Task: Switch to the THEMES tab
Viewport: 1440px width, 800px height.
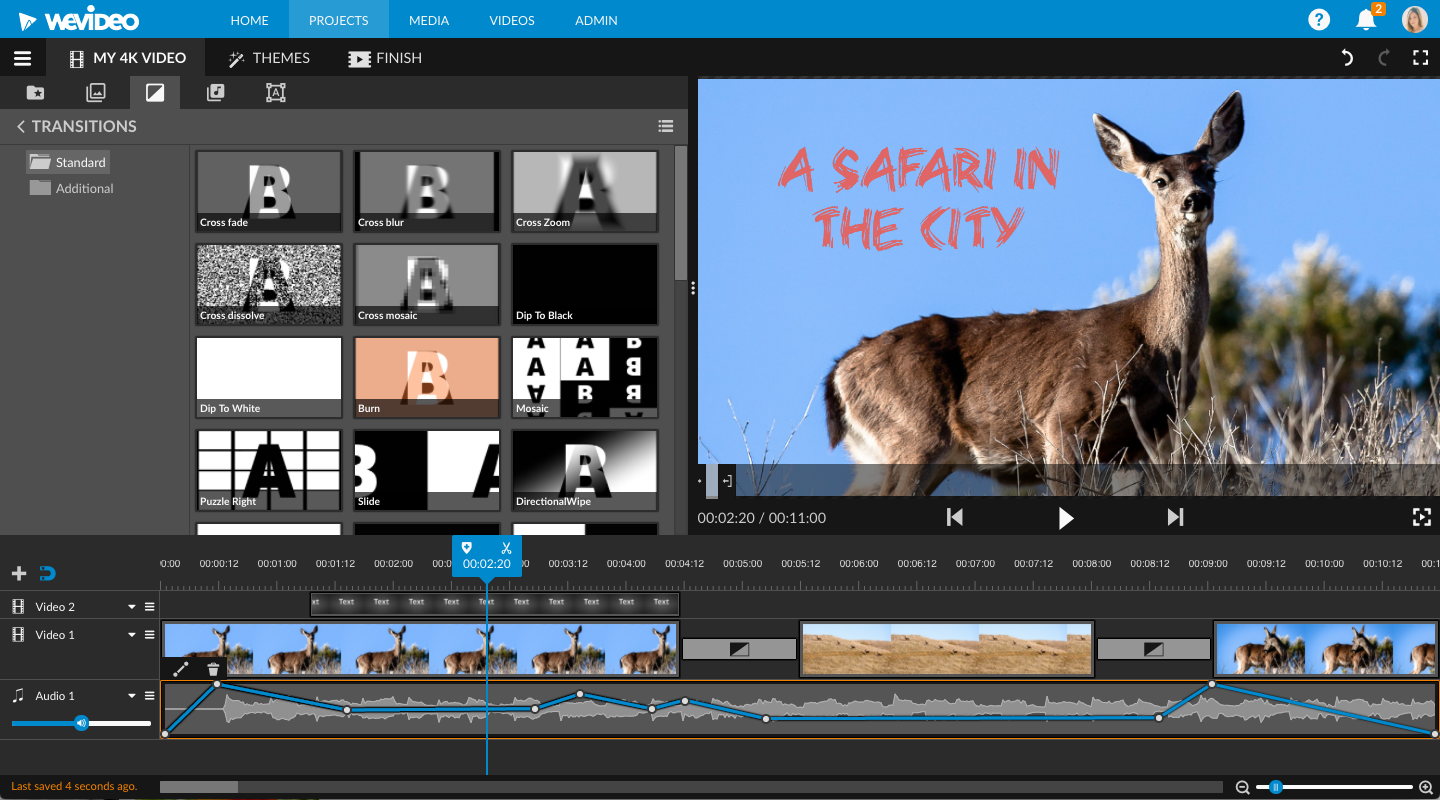Action: pyautogui.click(x=268, y=57)
